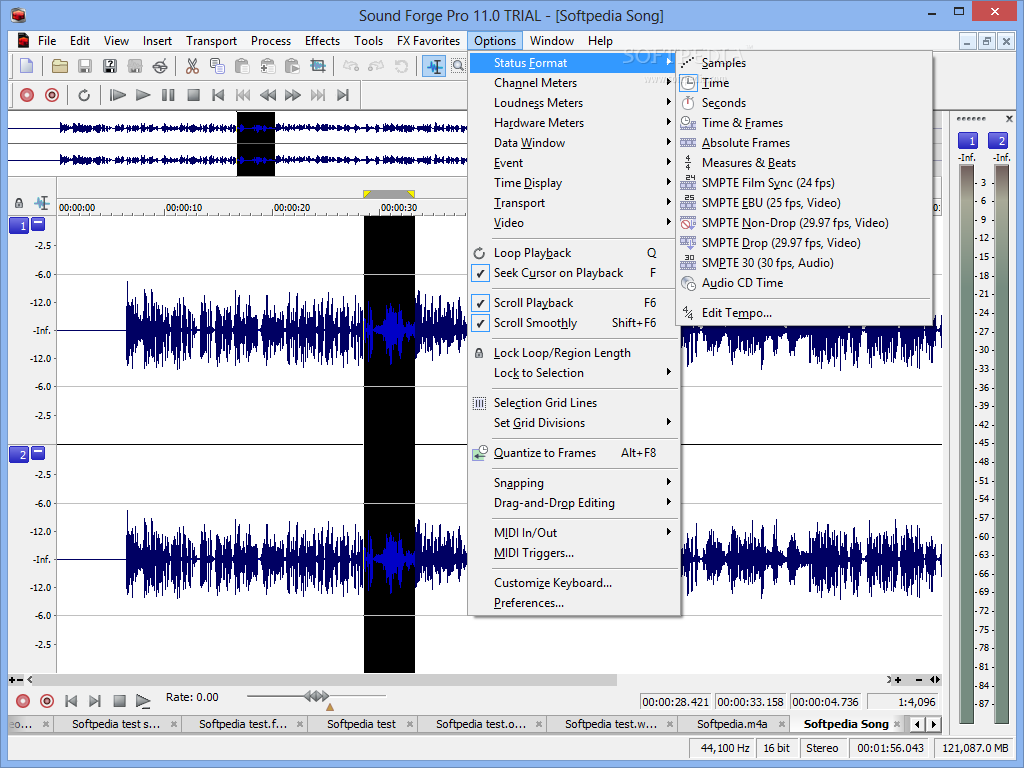The height and width of the screenshot is (768, 1024).
Task: Open Preferences... from the Options menu
Action: [x=528, y=603]
